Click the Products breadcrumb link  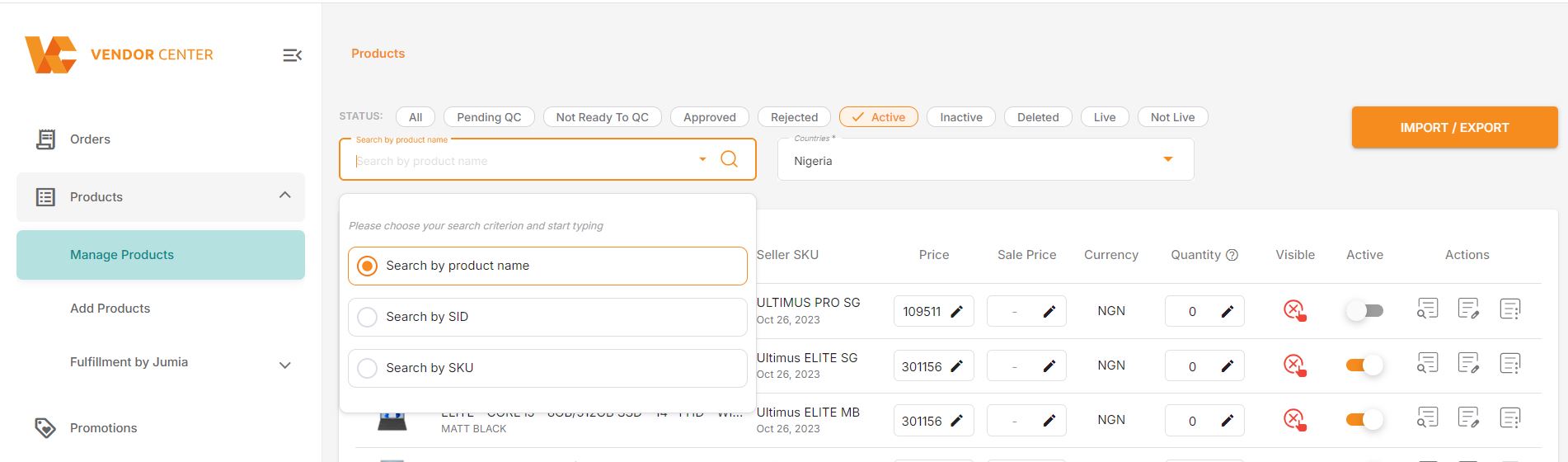pyautogui.click(x=378, y=54)
